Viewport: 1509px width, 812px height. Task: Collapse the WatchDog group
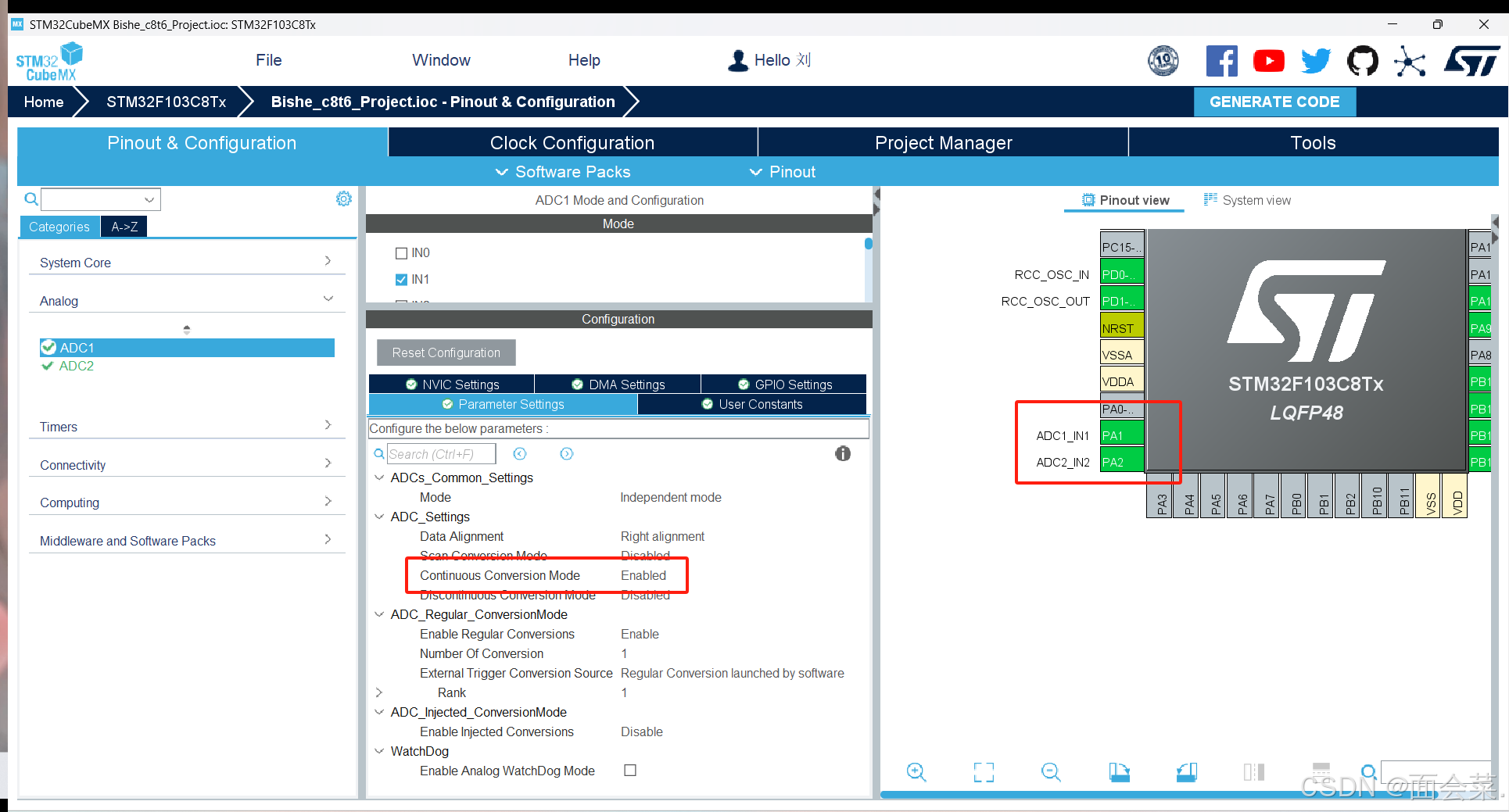pos(379,751)
